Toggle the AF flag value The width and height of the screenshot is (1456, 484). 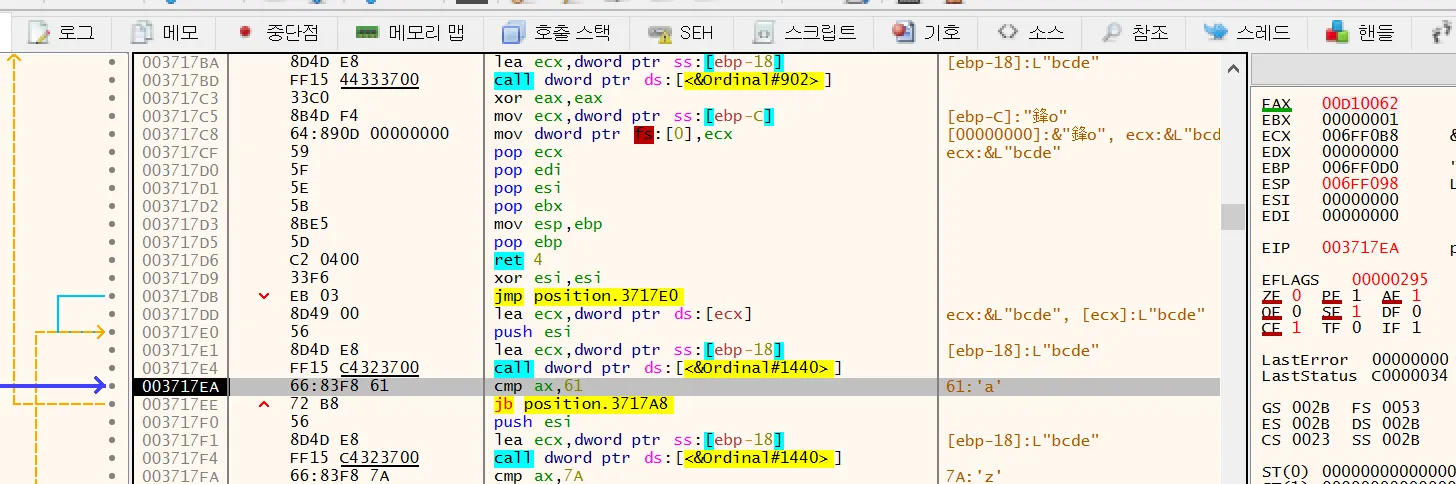click(x=1416, y=296)
